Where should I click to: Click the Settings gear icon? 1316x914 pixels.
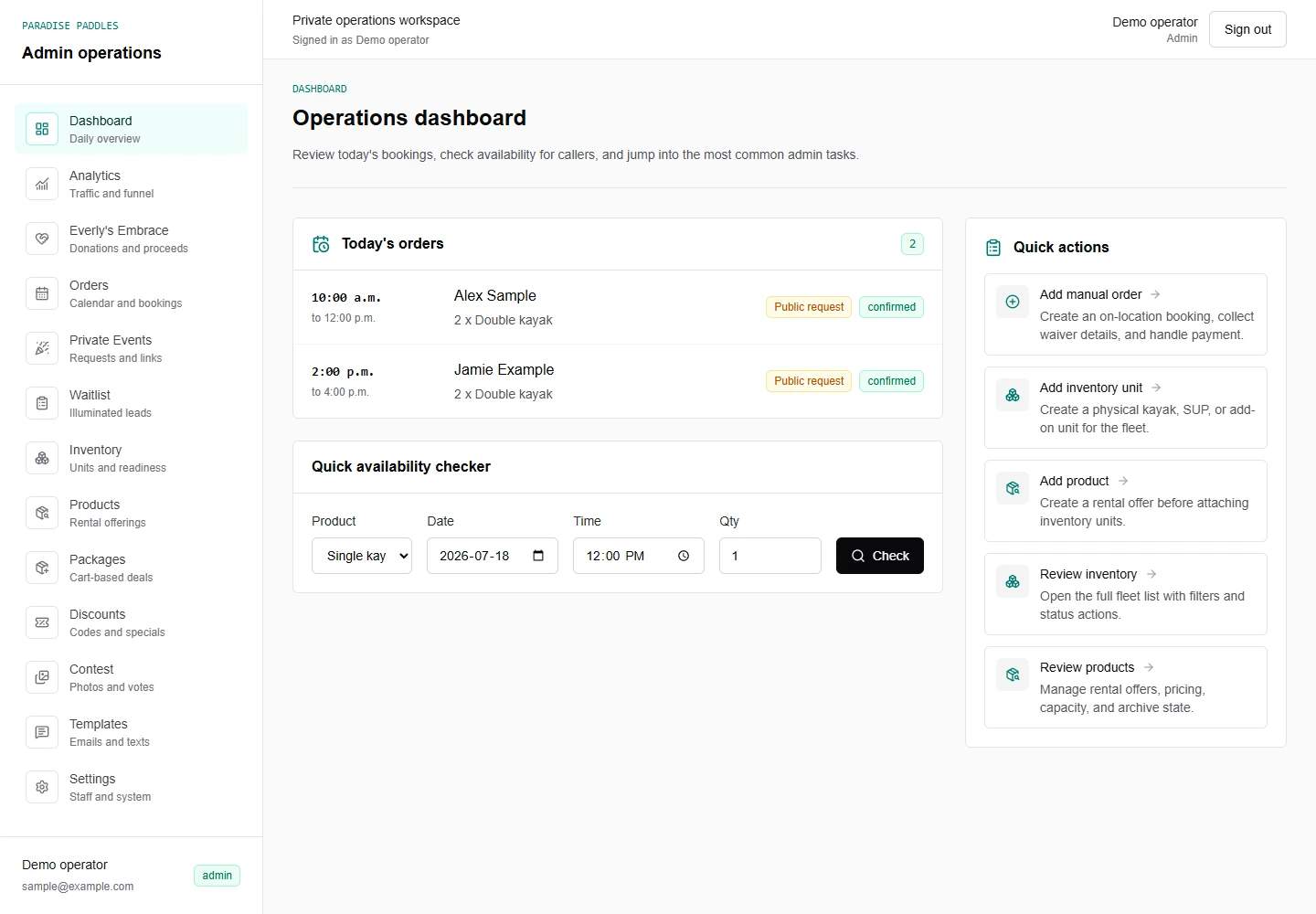point(42,787)
